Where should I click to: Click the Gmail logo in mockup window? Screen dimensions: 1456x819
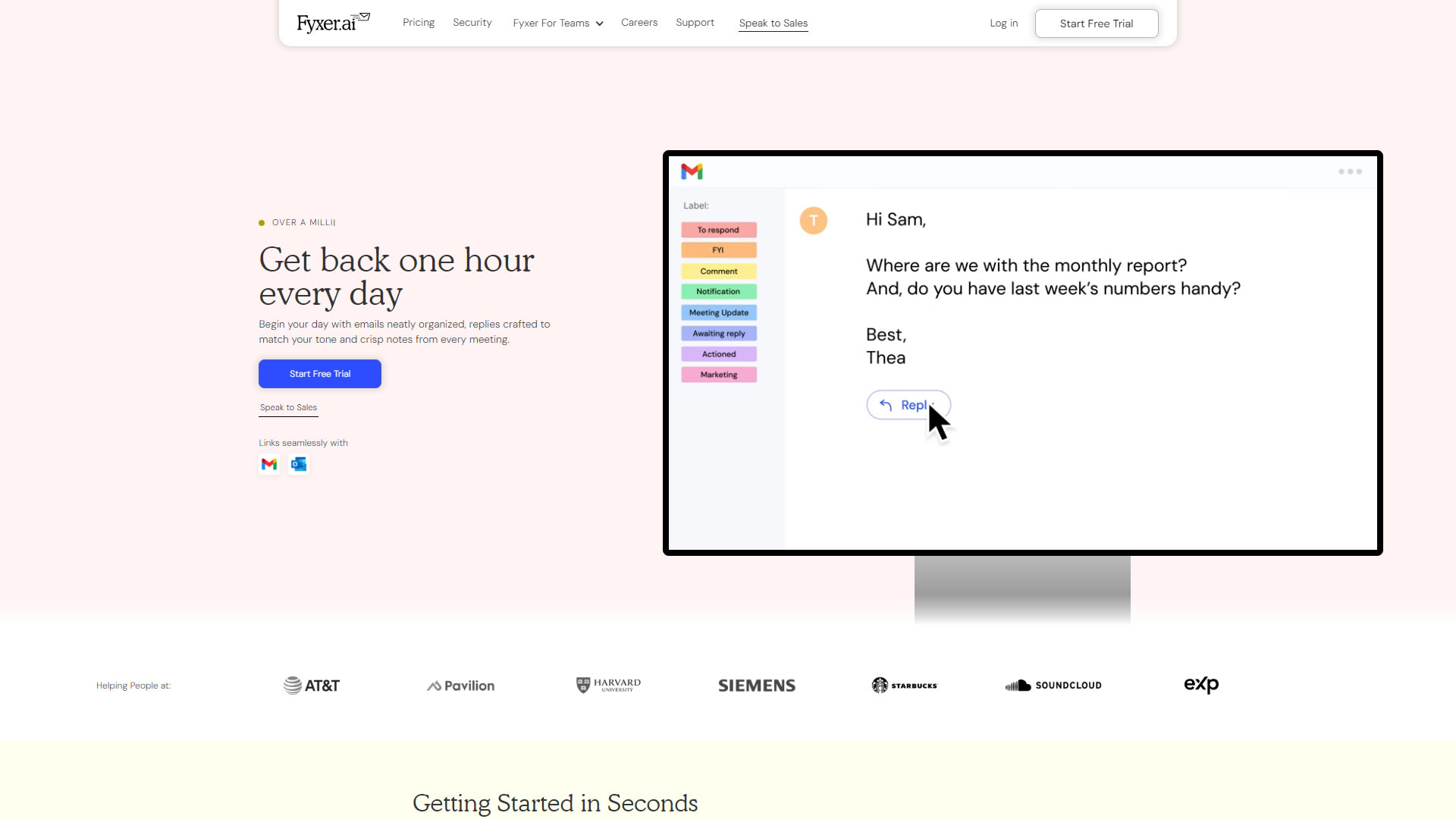tap(692, 171)
